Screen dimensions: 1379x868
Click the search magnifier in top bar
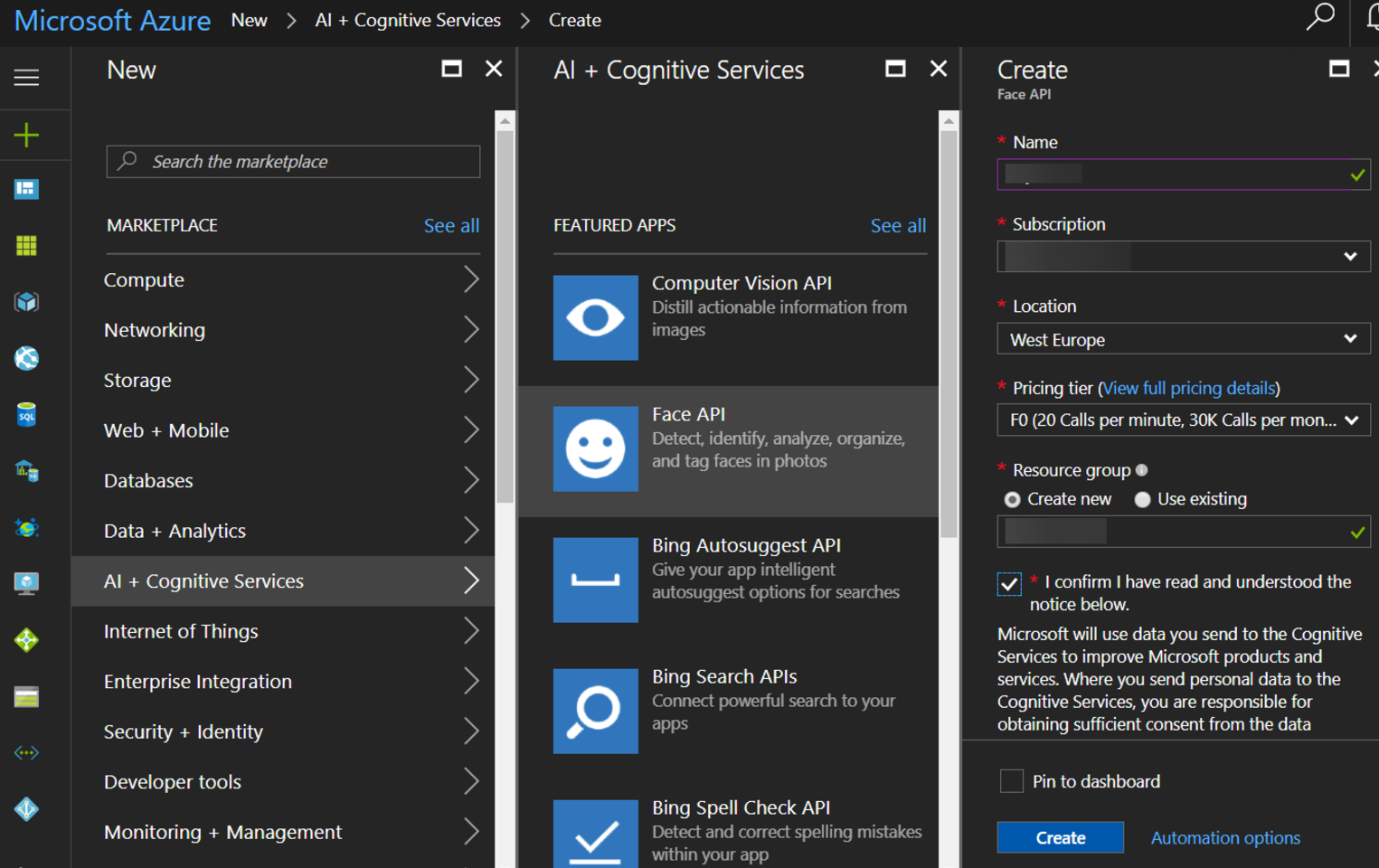(x=1319, y=17)
